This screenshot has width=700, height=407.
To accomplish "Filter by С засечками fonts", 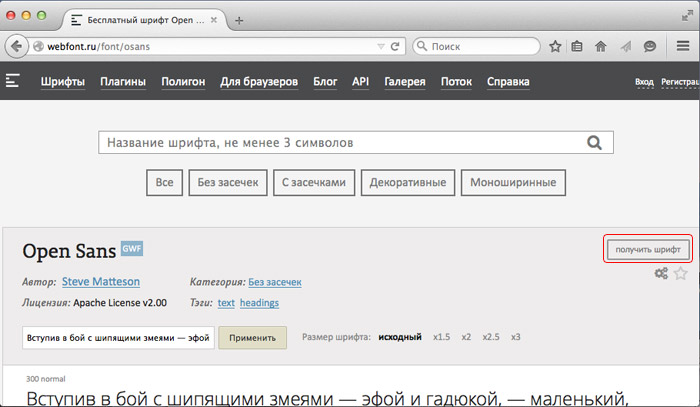I will (314, 183).
